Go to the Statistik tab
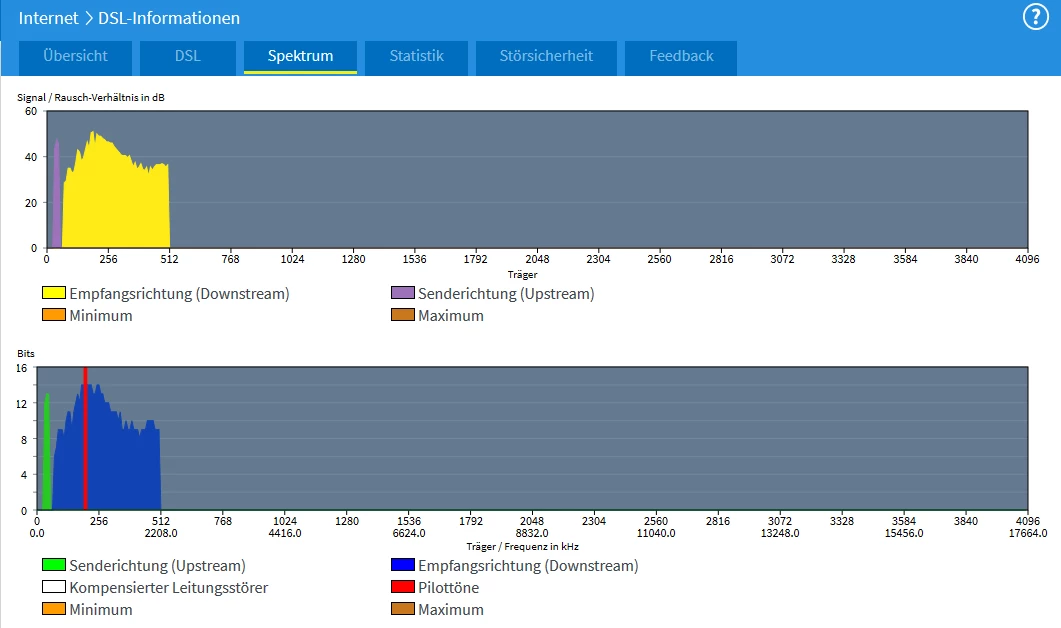Viewport: 1061px width, 628px height. point(416,57)
